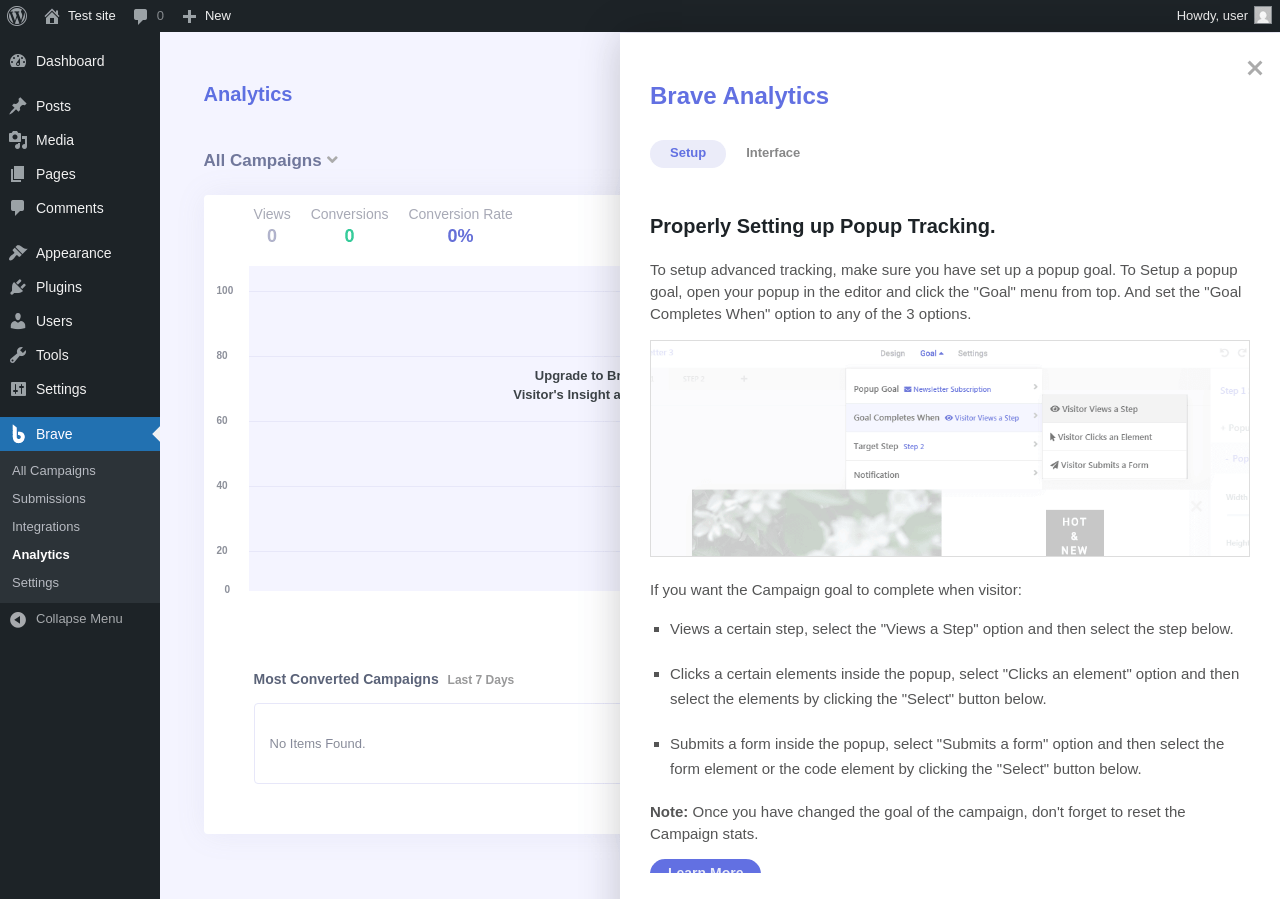The height and width of the screenshot is (899, 1280).
Task: Click the Posts pin icon
Action: click(x=18, y=106)
